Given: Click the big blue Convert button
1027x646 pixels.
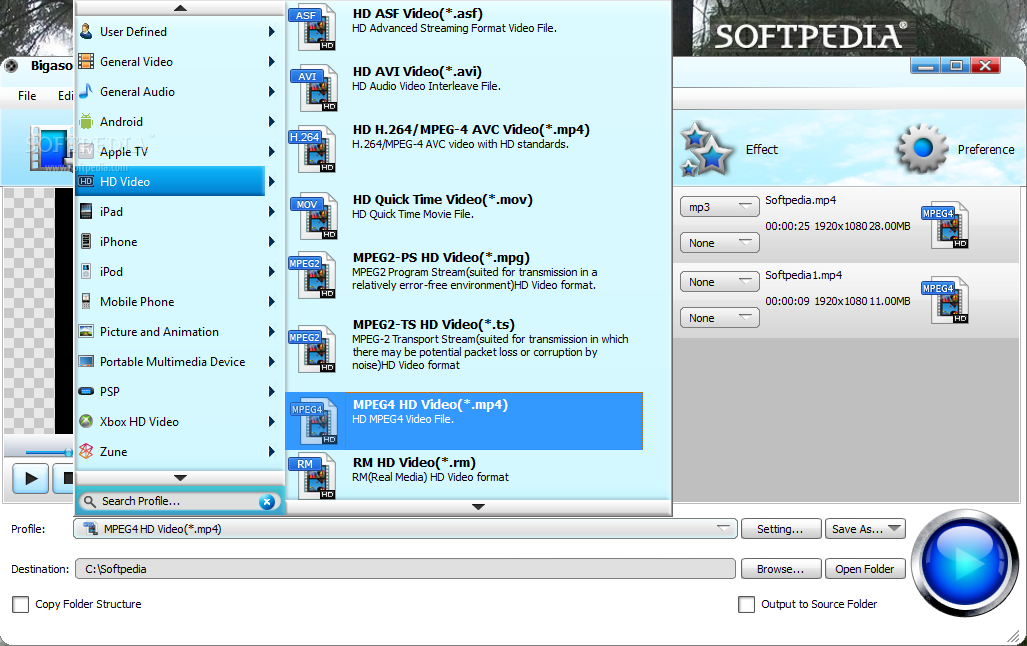Looking at the screenshot, I should tap(965, 563).
